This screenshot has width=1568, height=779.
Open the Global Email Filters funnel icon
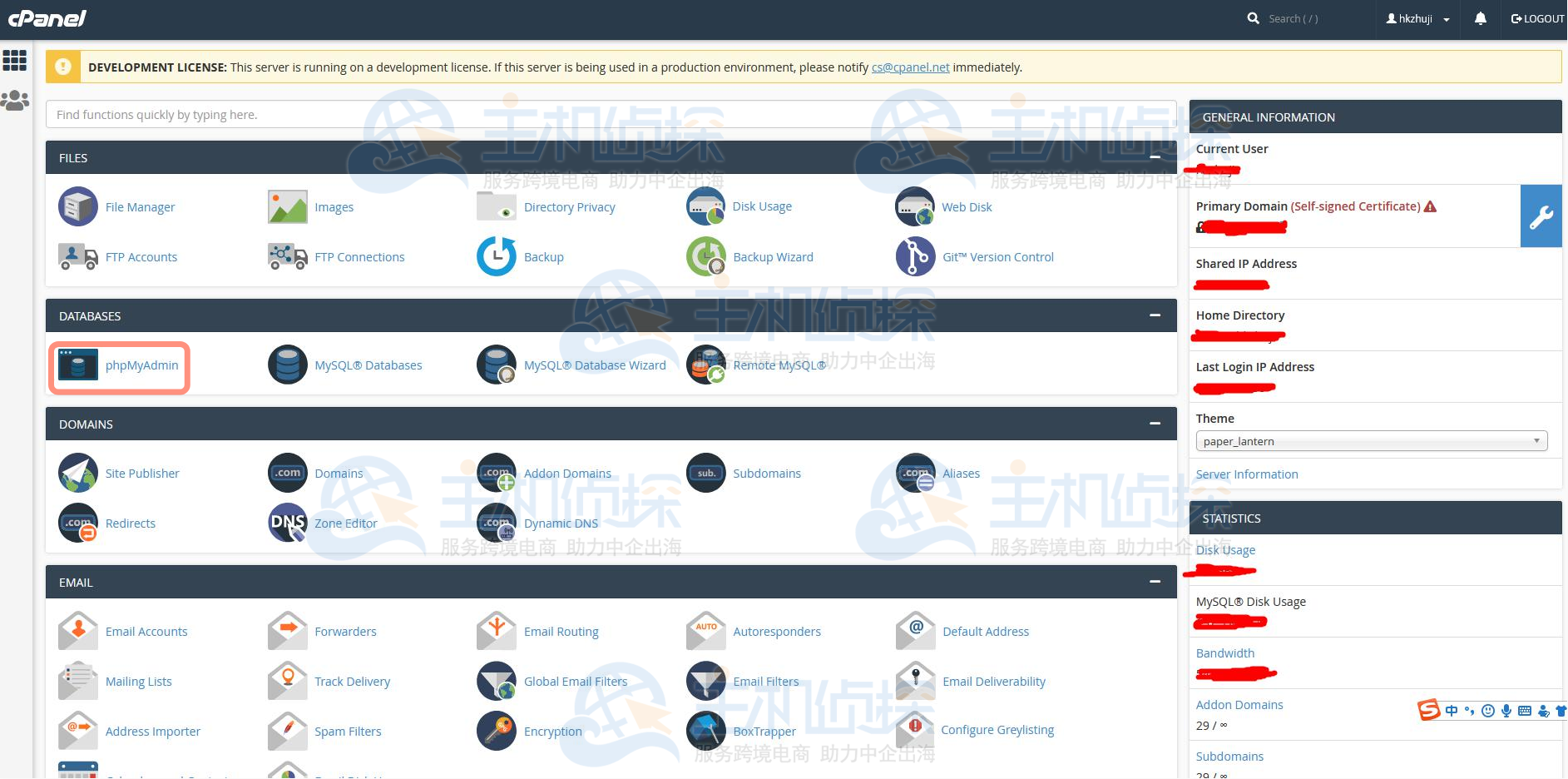tap(497, 681)
